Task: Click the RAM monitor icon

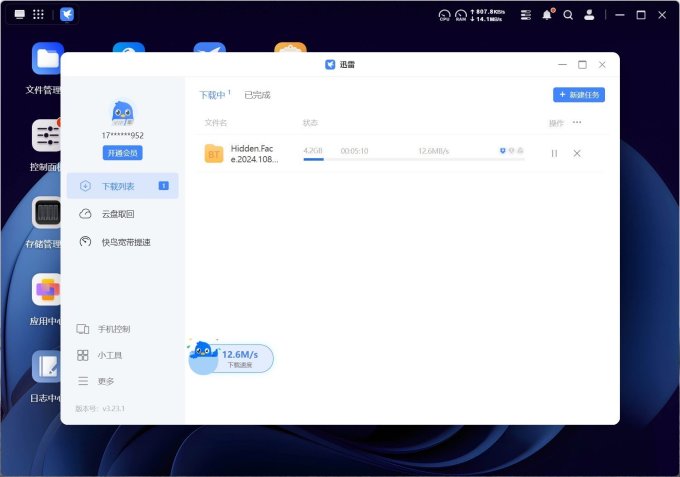Action: (461, 15)
